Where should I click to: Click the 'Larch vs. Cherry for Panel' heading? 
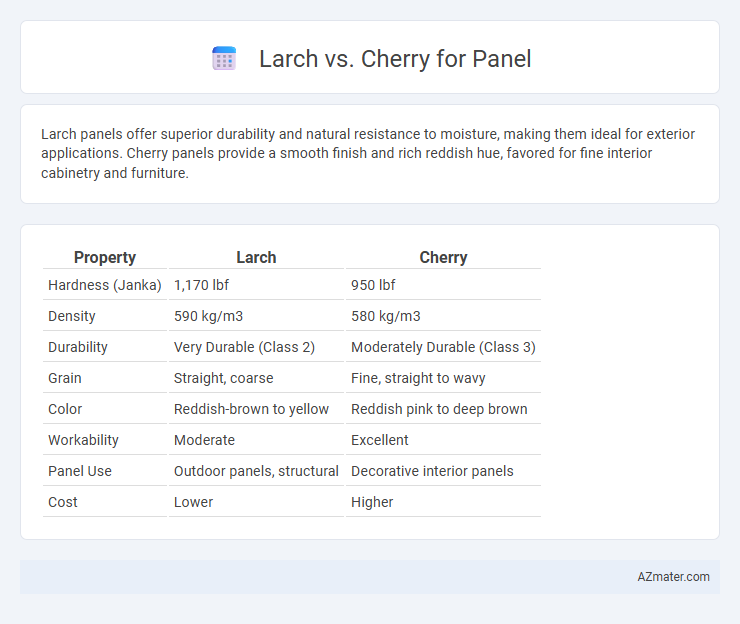point(395,59)
